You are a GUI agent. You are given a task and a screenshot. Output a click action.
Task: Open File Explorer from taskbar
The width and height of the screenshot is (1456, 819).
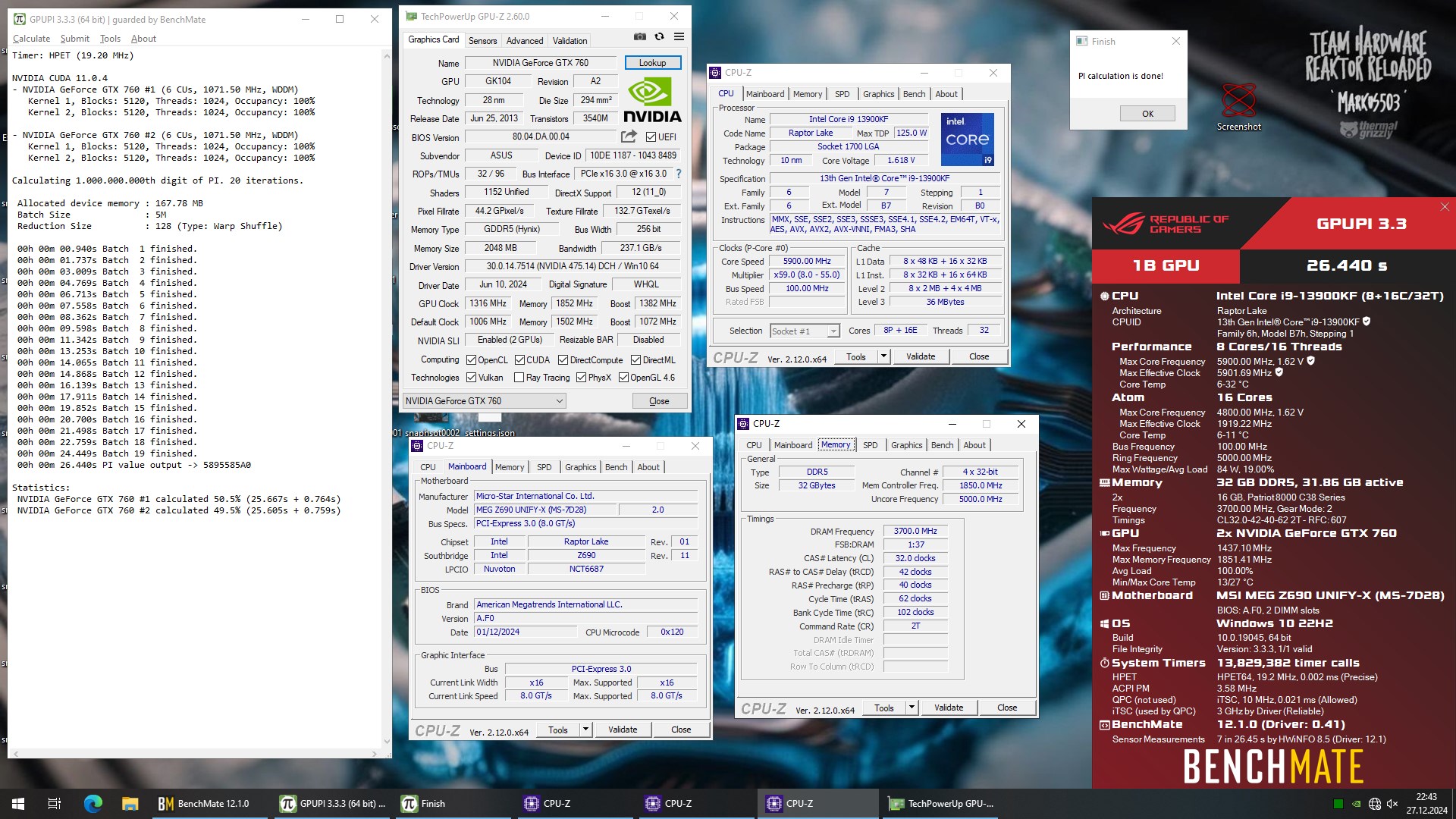pyautogui.click(x=130, y=804)
